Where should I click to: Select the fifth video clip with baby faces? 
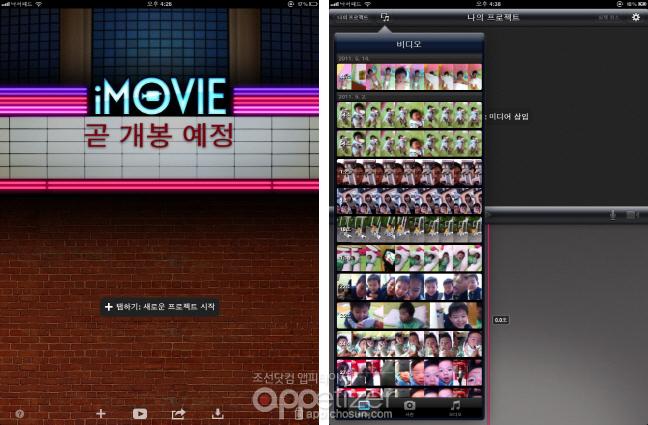(409, 201)
